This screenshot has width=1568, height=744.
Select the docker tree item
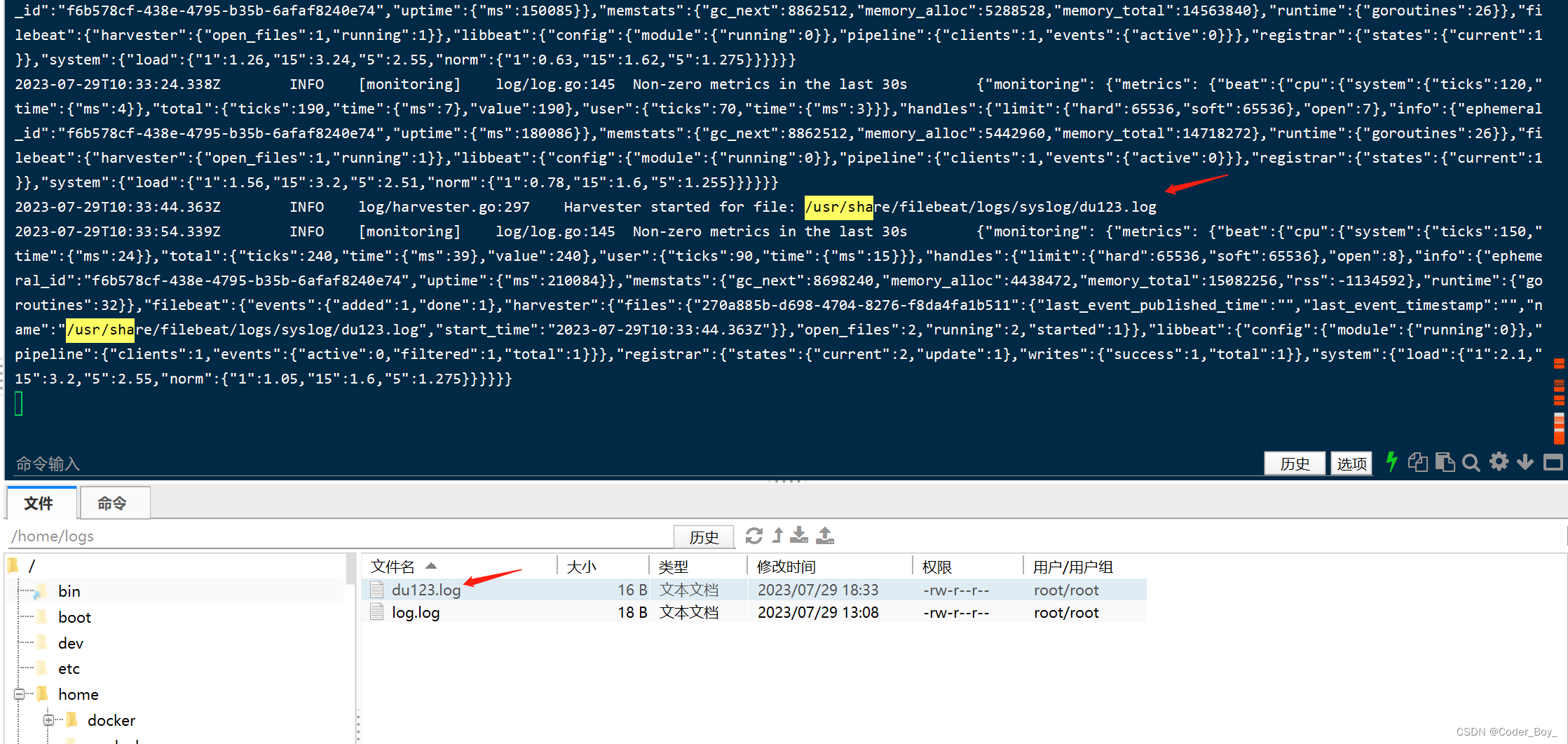tap(111, 720)
